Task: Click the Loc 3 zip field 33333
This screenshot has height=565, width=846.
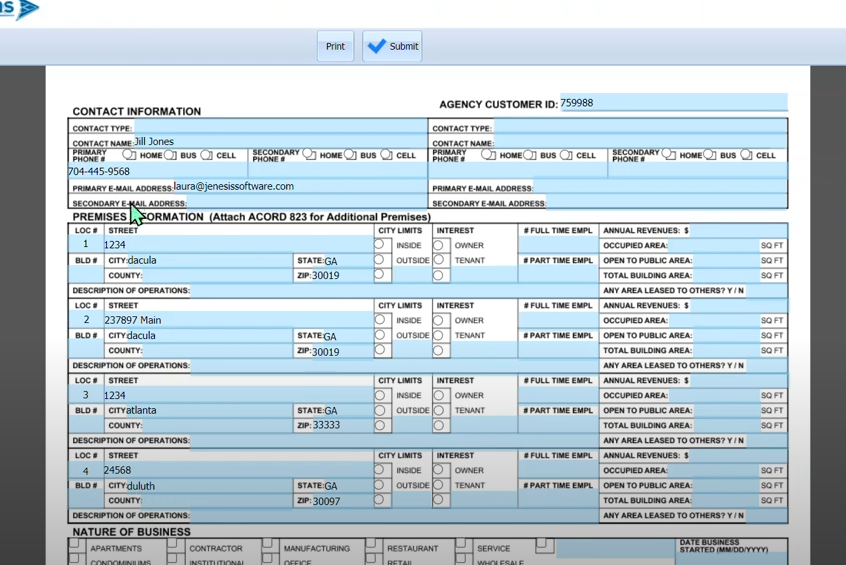Action: click(342, 425)
